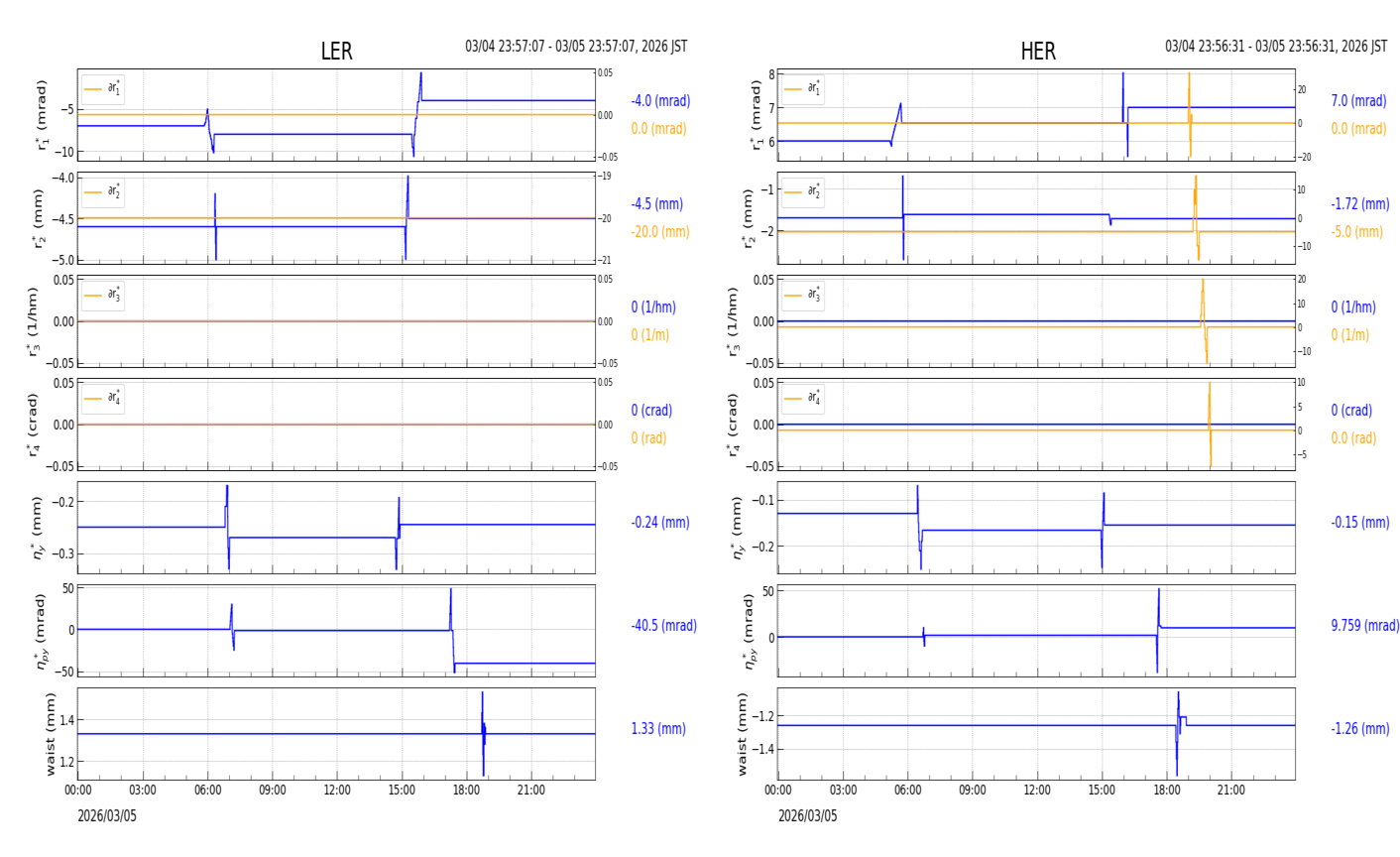Click the LER value 0 (1/m)
This screenshot has height=857, width=1400.
coord(650,335)
